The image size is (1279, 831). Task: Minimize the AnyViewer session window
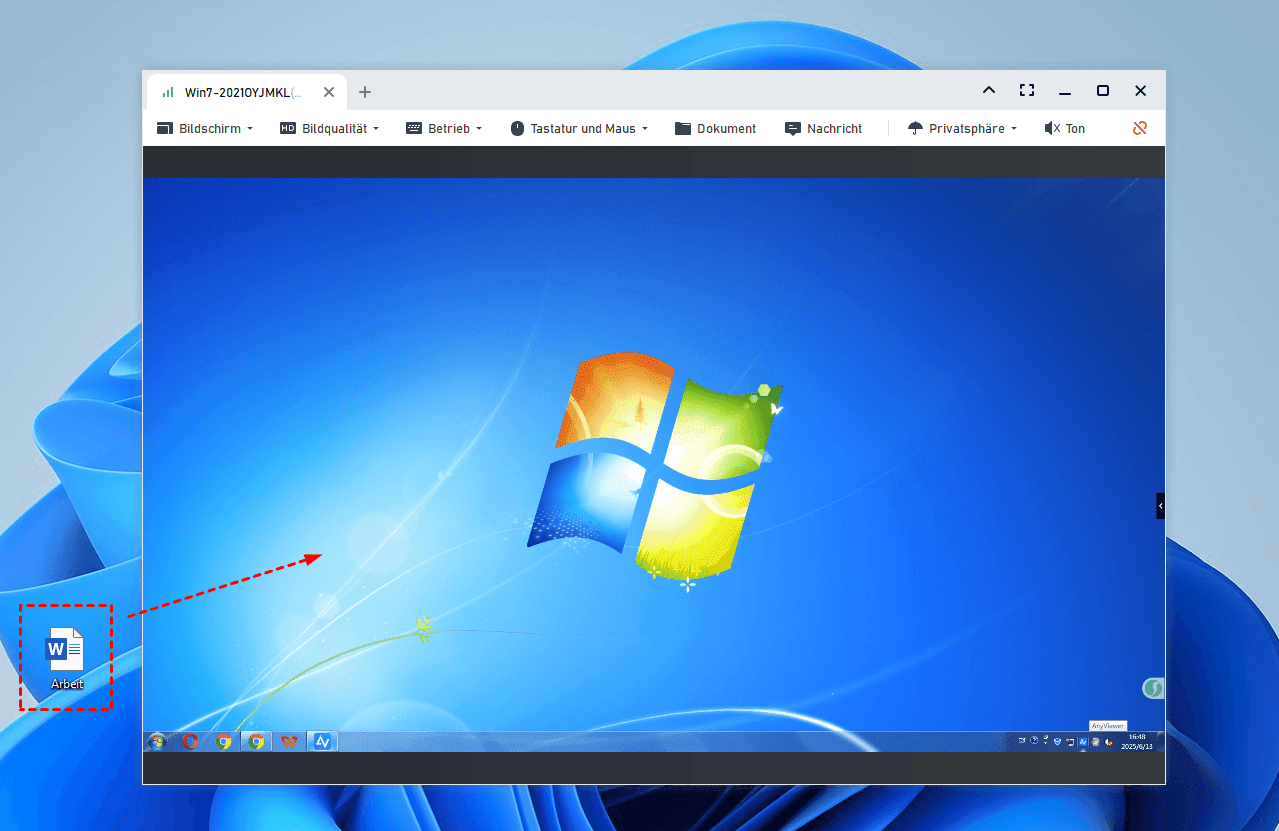(x=1065, y=91)
